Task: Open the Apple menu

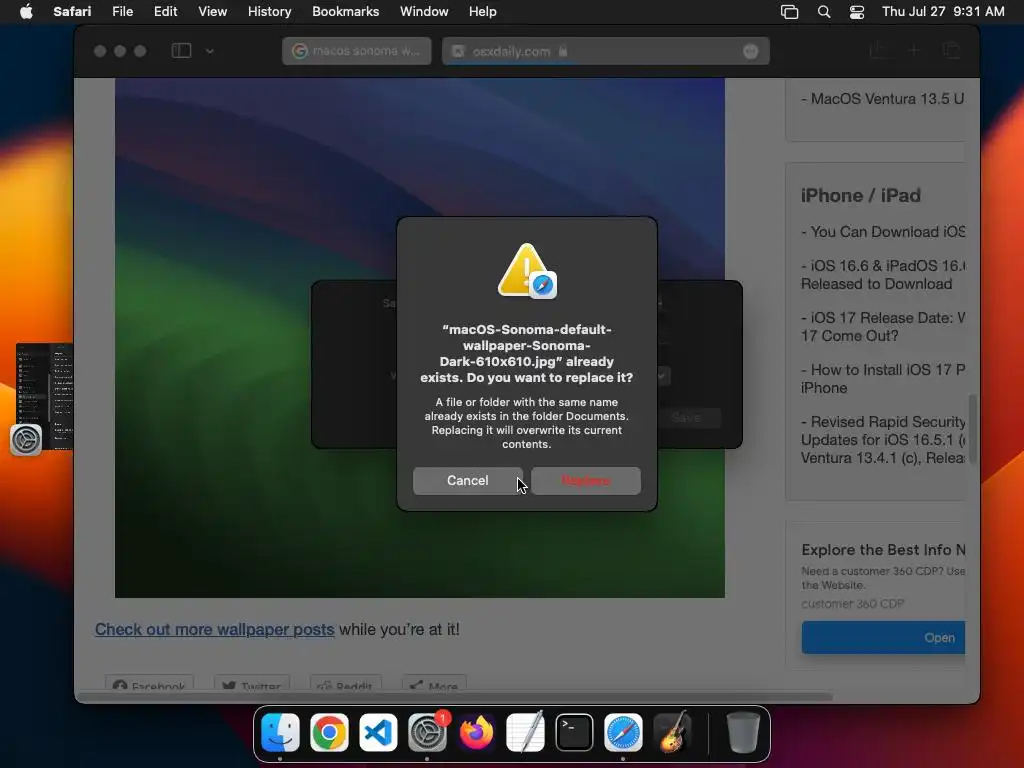Action: [26, 12]
